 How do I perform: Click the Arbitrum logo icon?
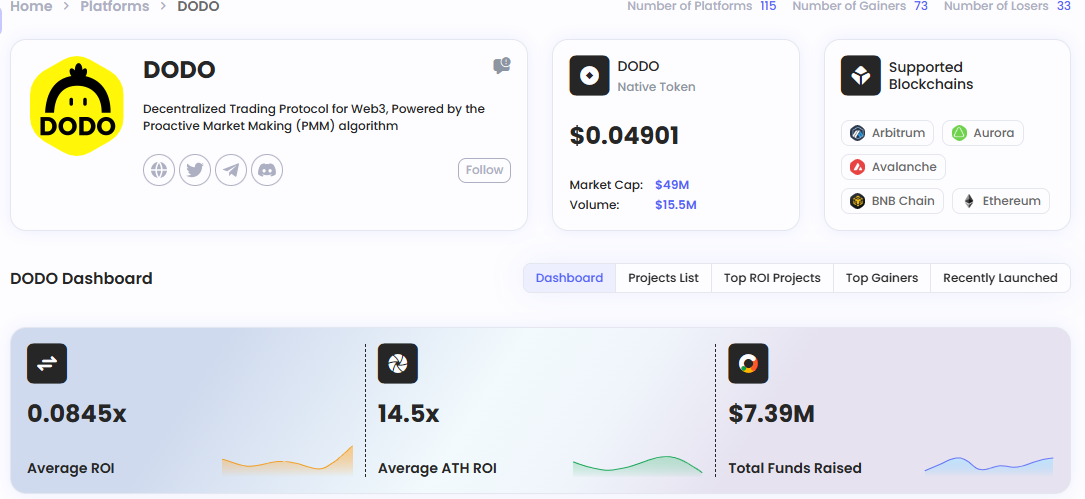click(x=857, y=133)
